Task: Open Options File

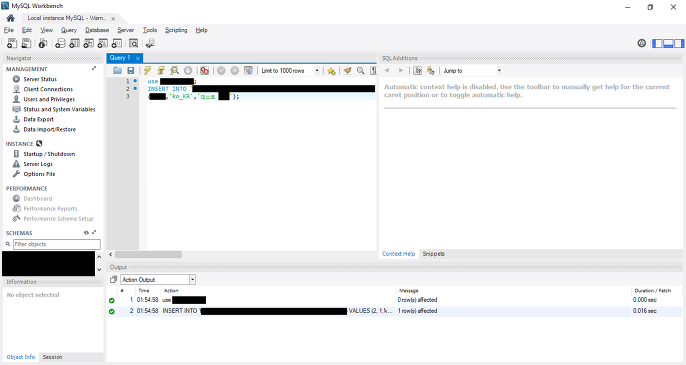Action: pyautogui.click(x=39, y=174)
